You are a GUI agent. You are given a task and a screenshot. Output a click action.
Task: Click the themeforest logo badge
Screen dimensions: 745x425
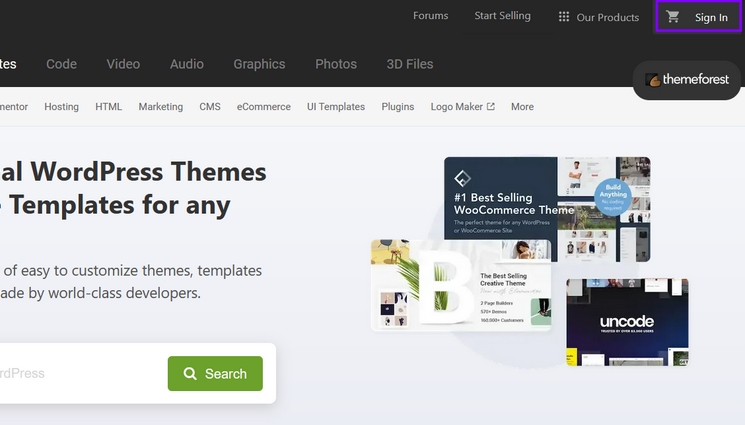687,80
